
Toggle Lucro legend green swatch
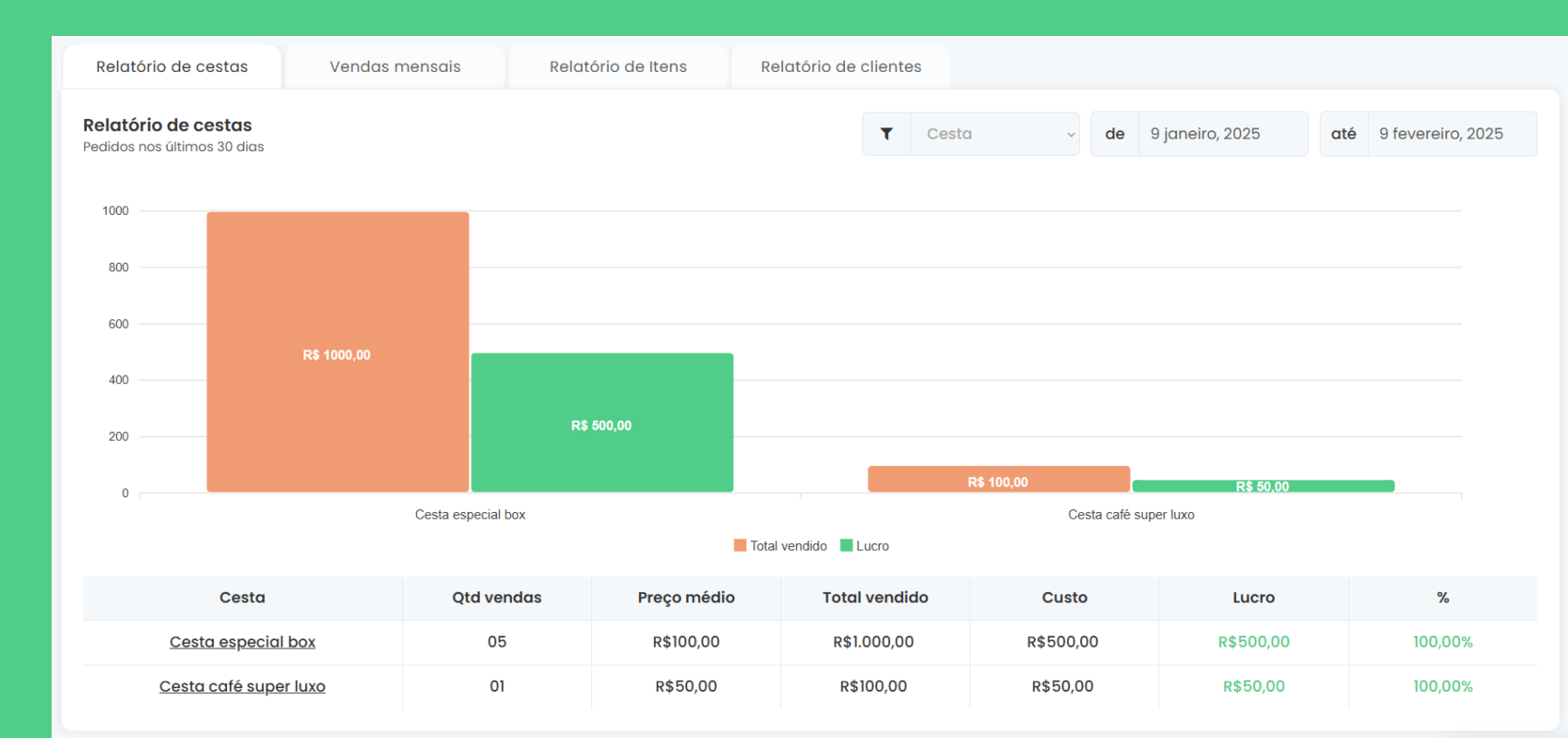click(x=846, y=545)
